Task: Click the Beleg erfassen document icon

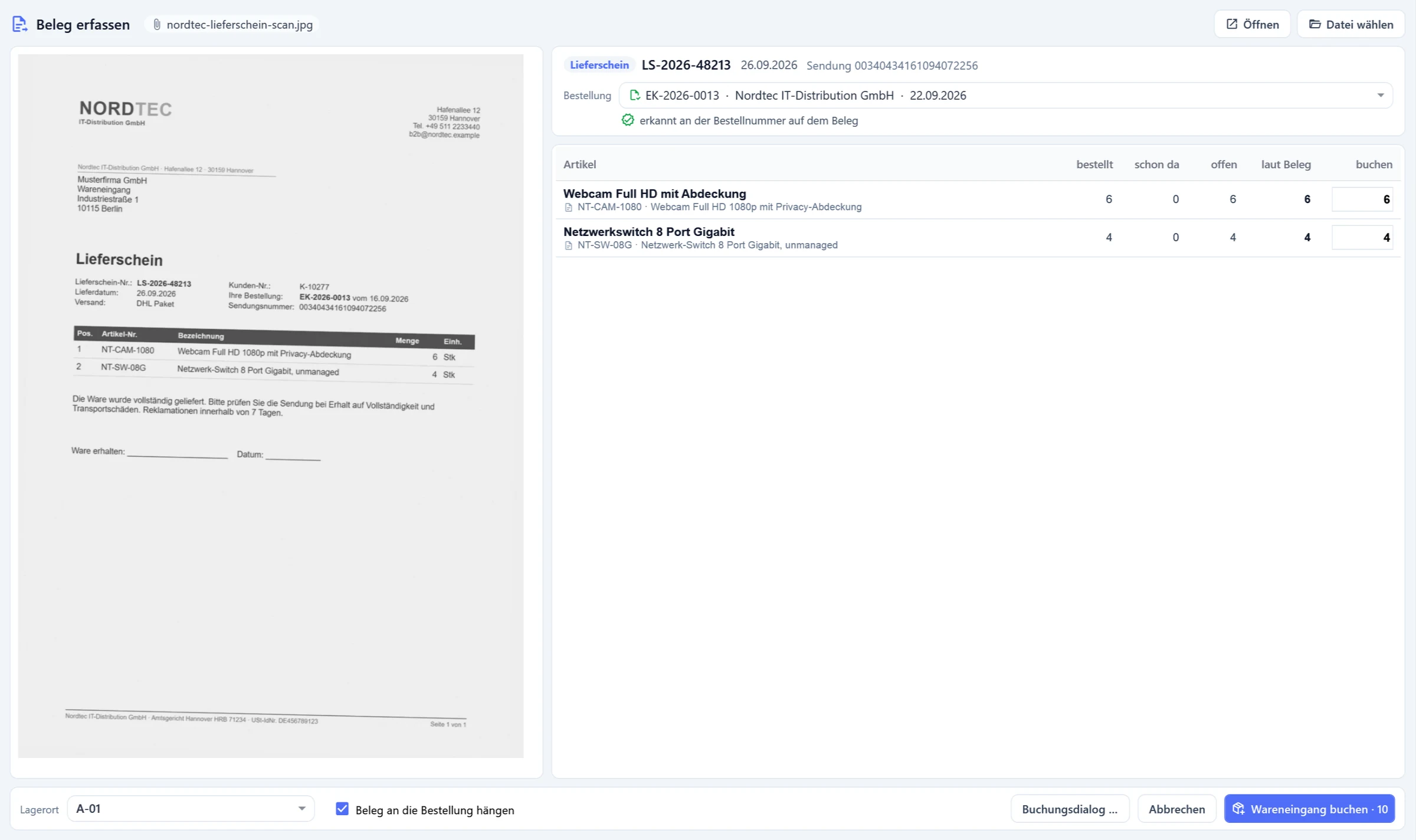Action: coord(19,24)
